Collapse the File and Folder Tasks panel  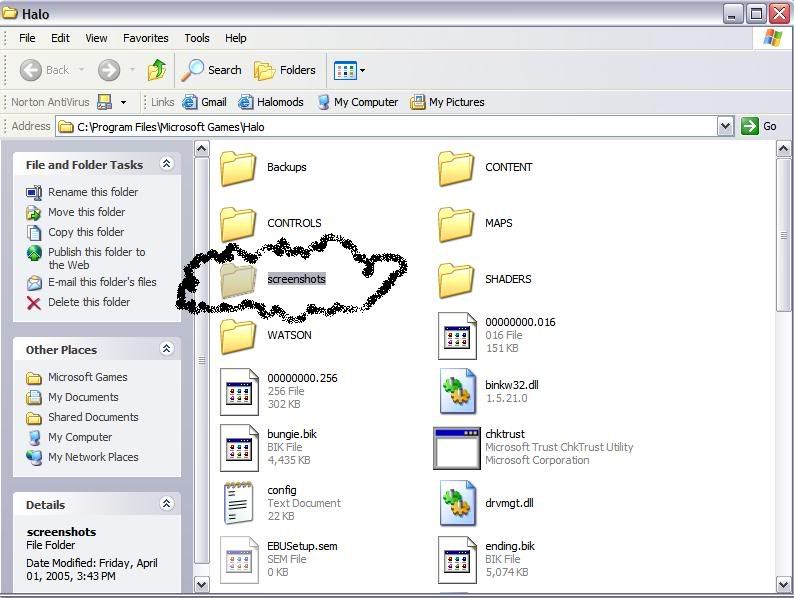[x=167, y=164]
